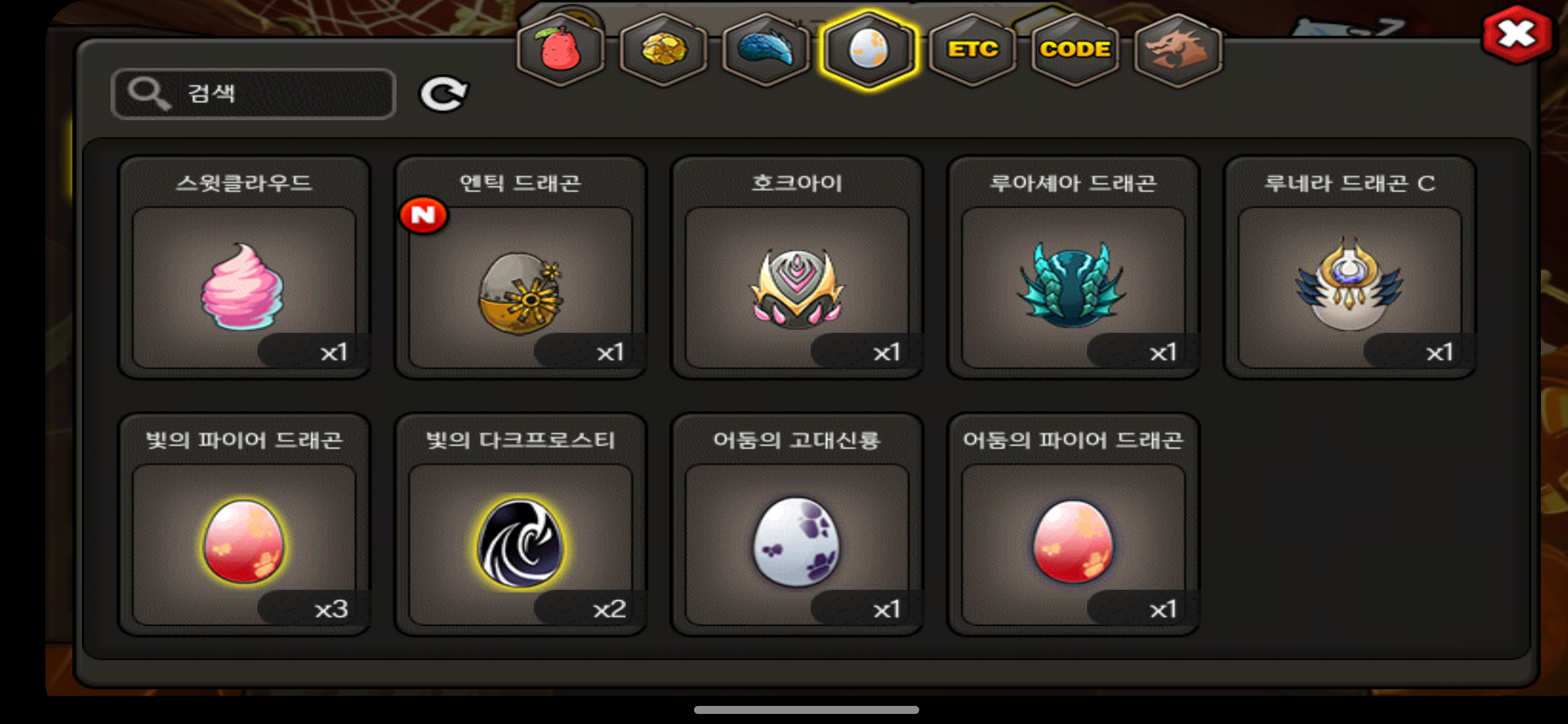
Task: Click the 검색 search input field
Action: [x=254, y=94]
